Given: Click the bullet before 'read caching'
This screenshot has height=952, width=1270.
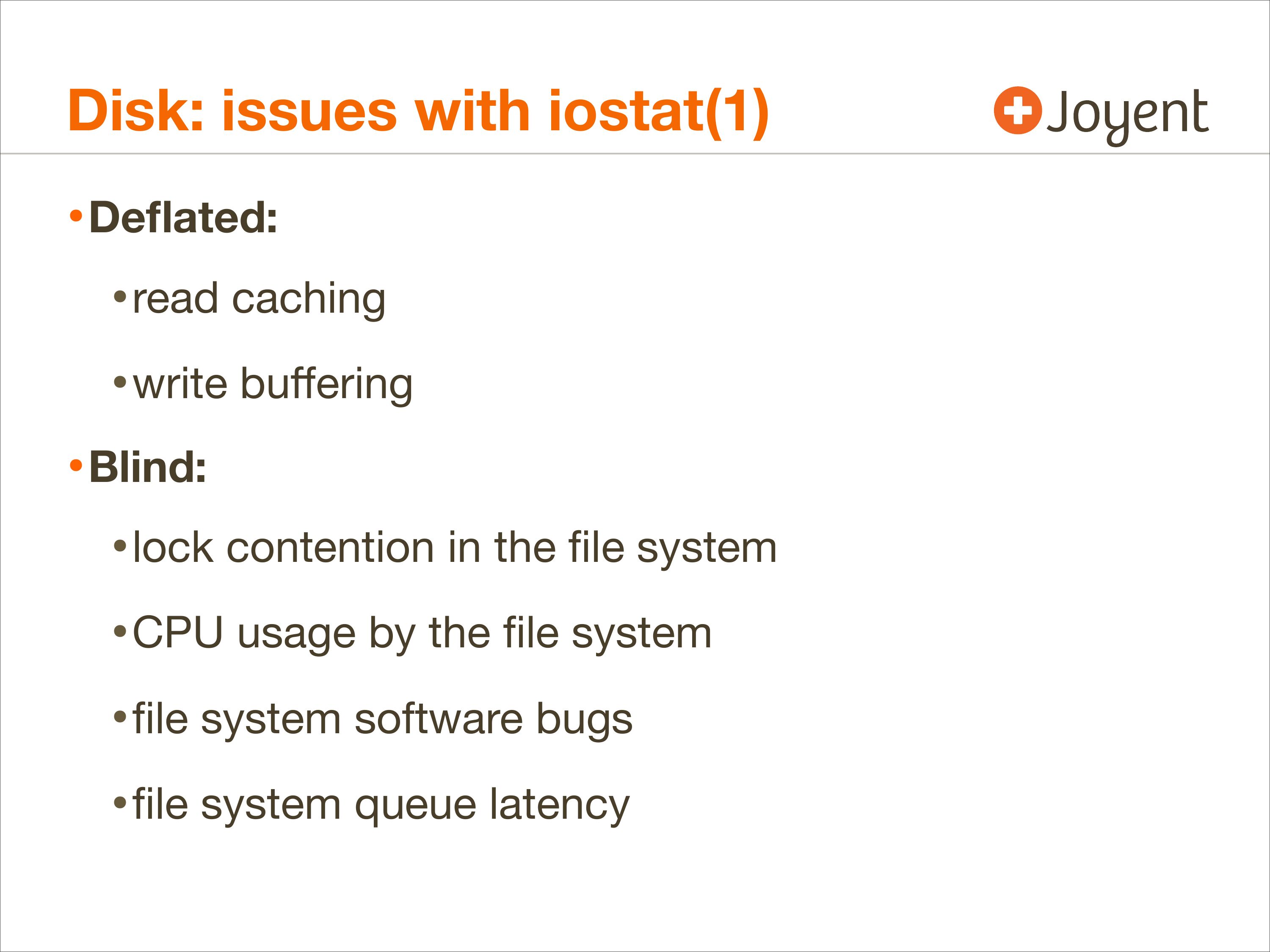Looking at the screenshot, I should 119,297.
